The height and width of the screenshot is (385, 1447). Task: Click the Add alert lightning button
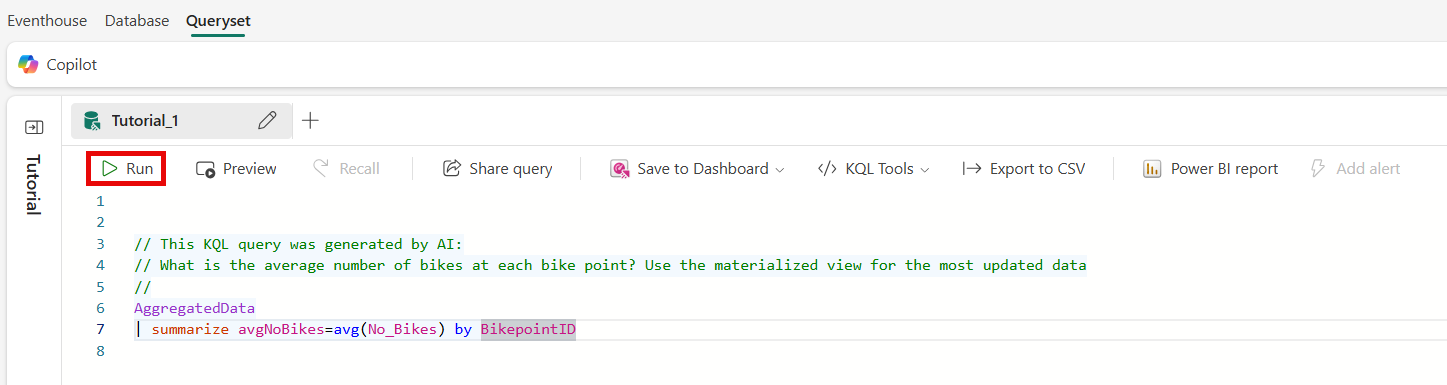pos(1355,169)
